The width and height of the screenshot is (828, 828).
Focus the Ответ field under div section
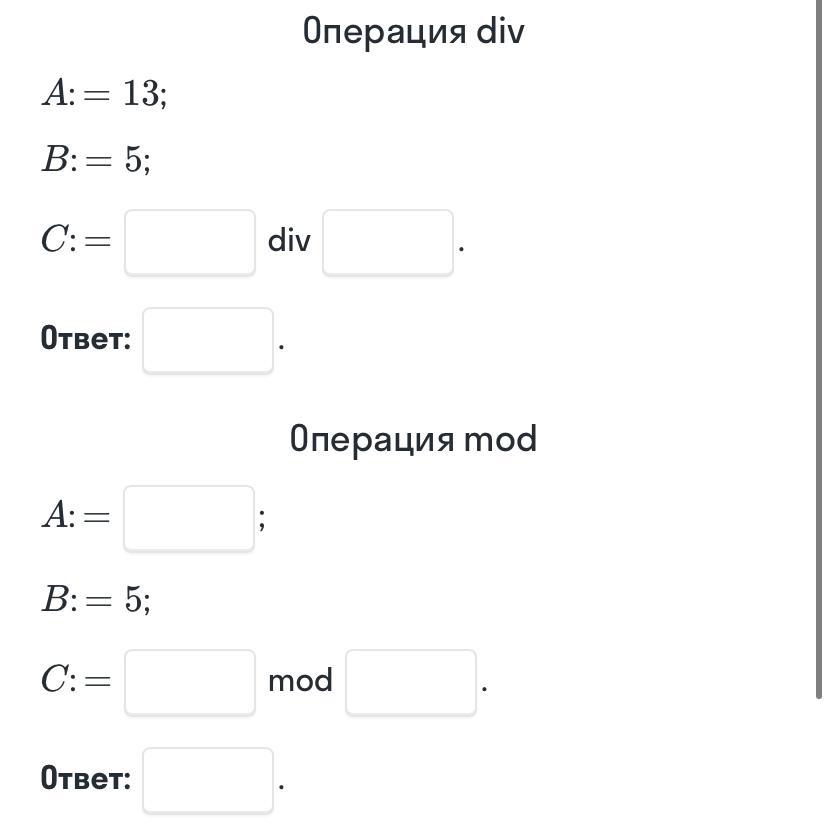(208, 341)
